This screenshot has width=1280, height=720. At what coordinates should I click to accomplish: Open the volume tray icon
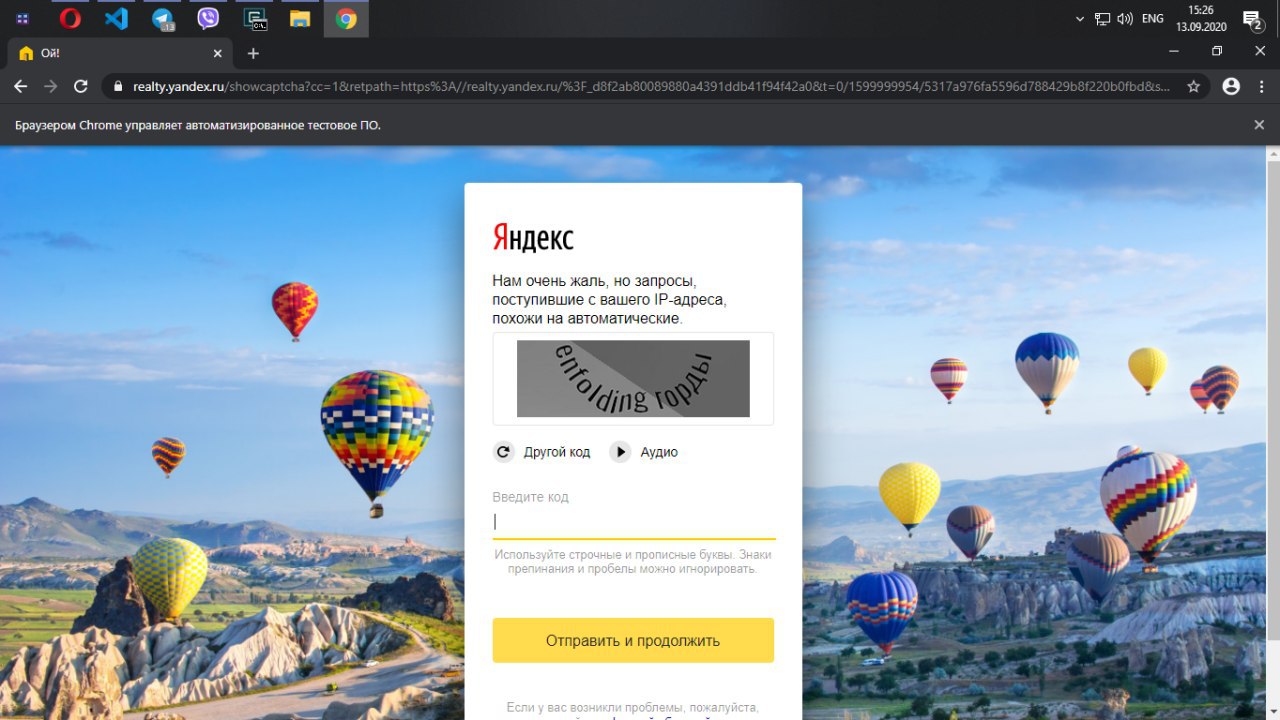pos(1125,18)
